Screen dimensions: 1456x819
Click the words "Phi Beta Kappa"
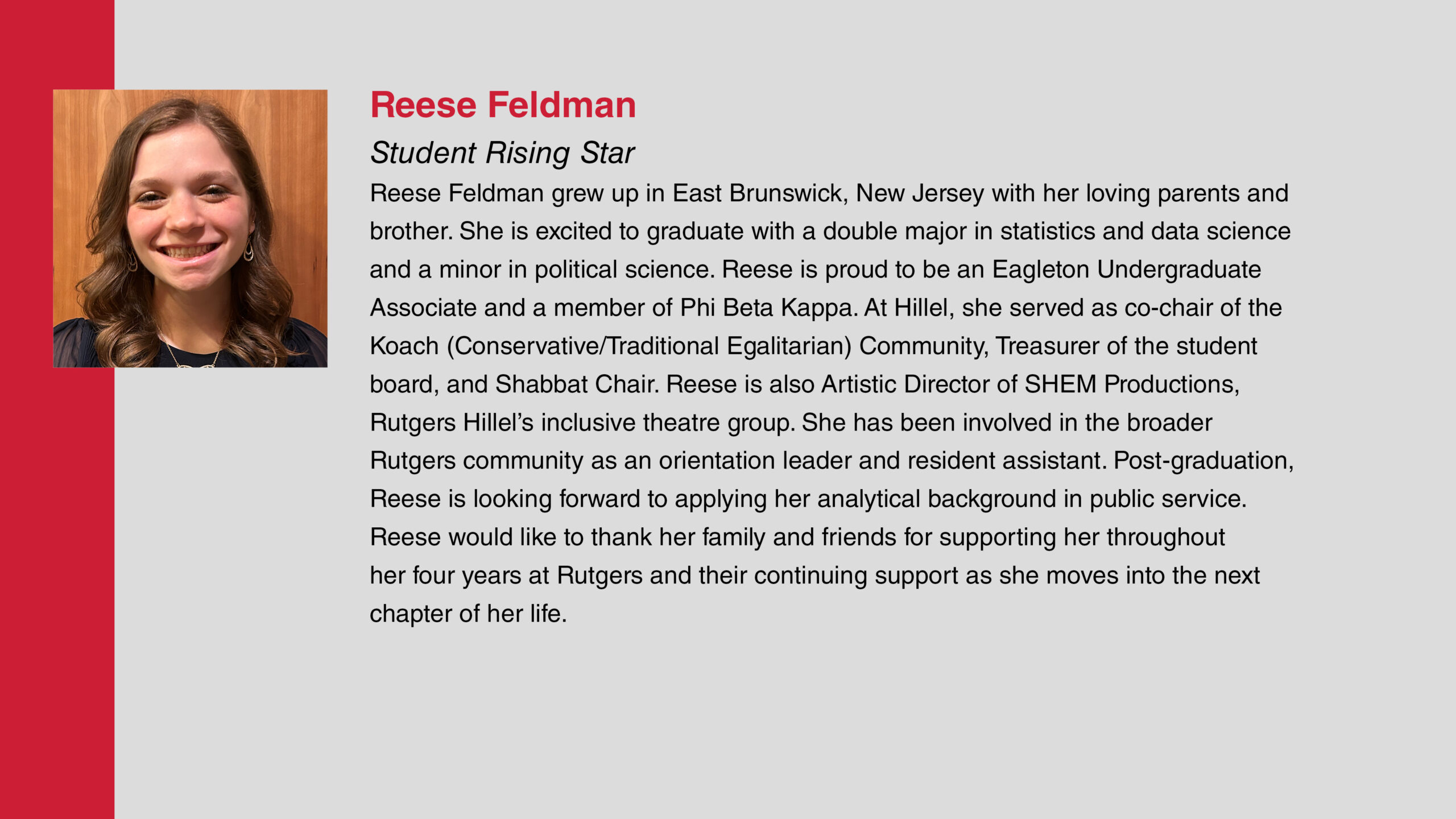point(767,308)
